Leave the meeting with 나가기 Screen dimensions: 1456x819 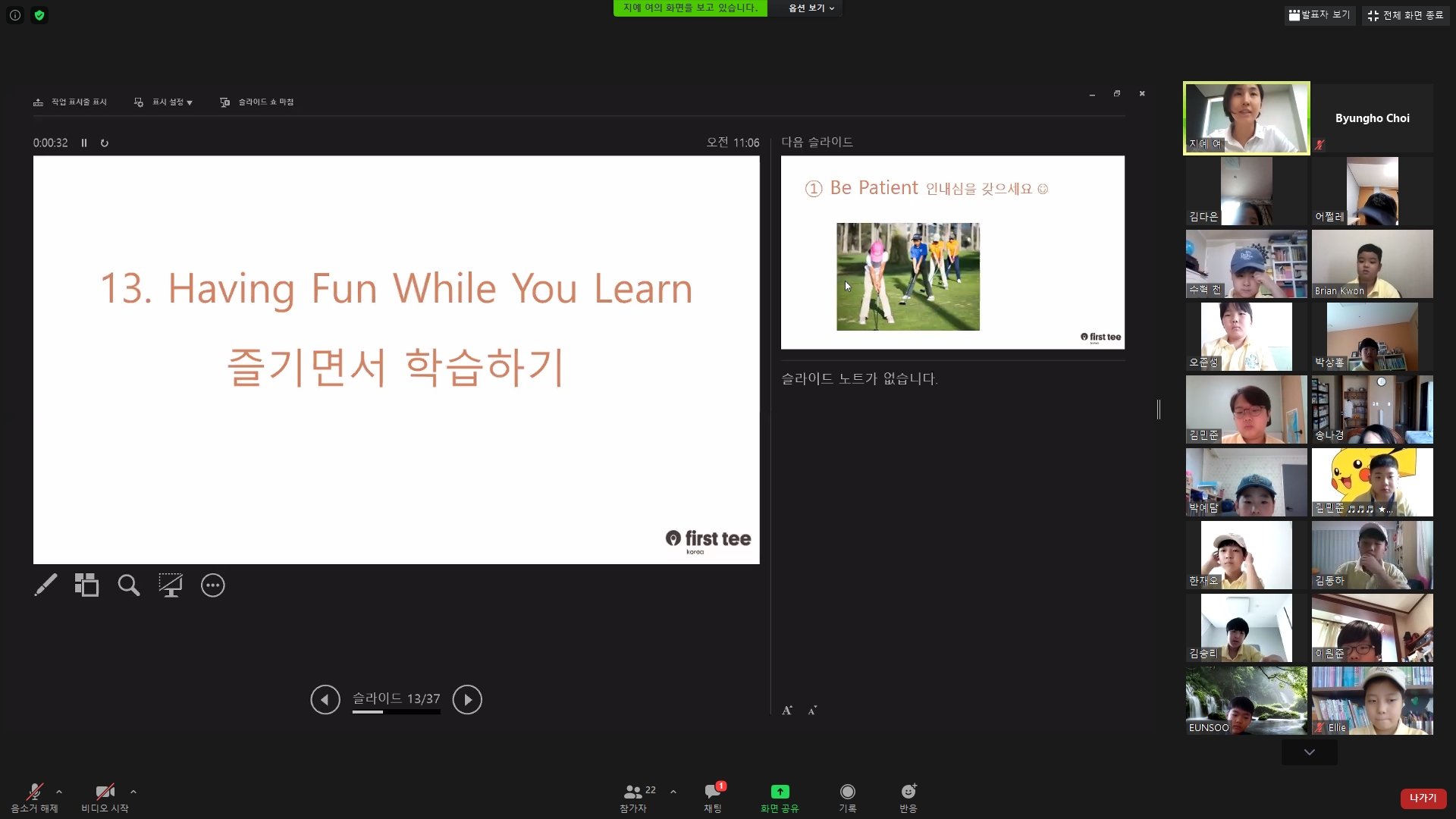click(1423, 798)
